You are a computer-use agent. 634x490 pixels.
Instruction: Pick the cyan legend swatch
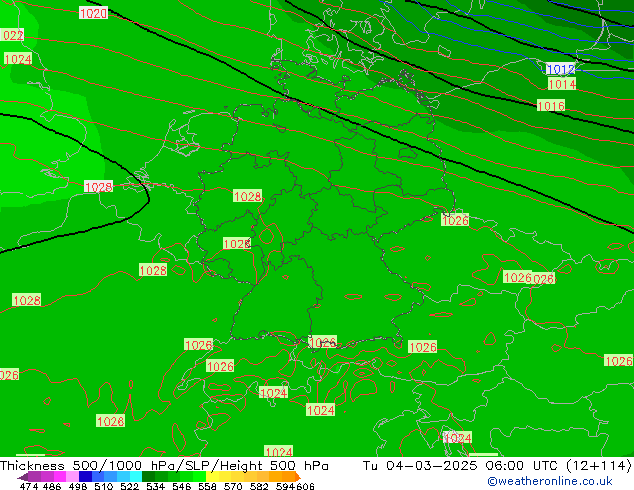[136, 476]
